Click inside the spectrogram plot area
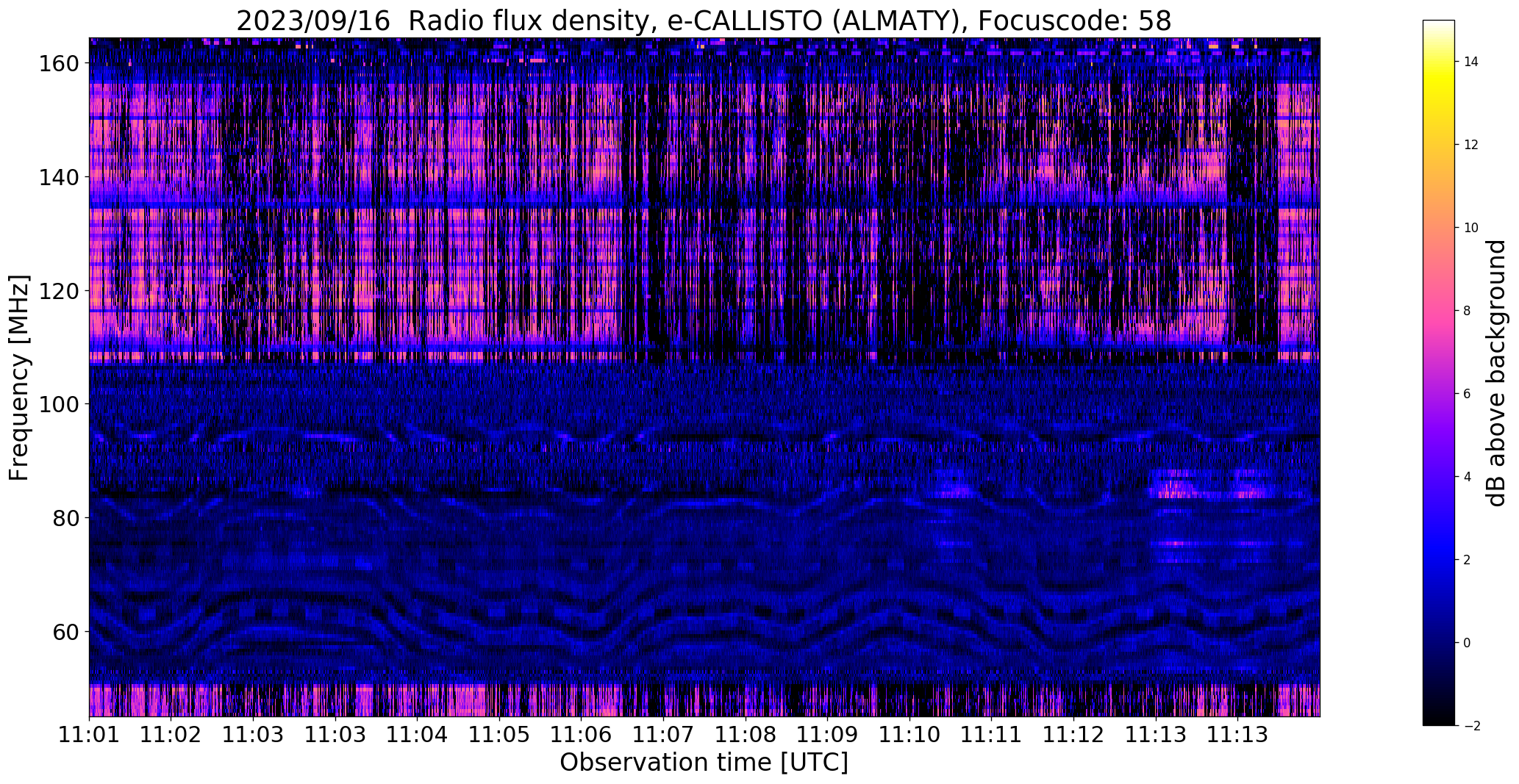1519x784 pixels. pos(704,377)
